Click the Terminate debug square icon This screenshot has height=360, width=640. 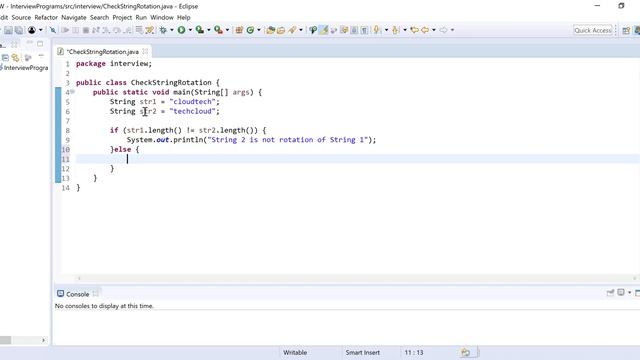point(86,30)
